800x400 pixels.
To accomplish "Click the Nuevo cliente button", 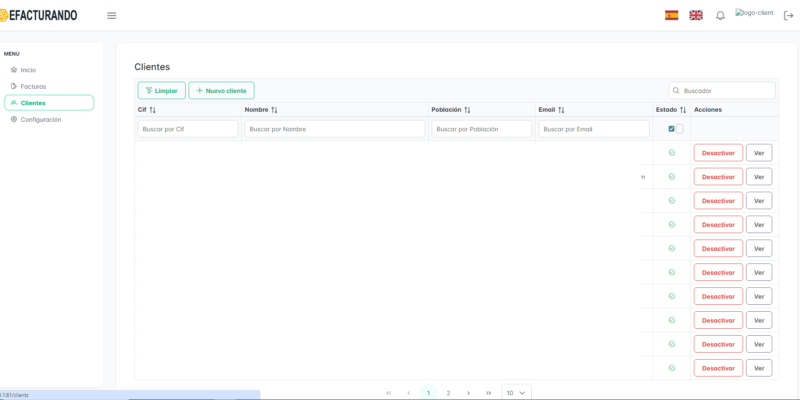I will coord(221,90).
